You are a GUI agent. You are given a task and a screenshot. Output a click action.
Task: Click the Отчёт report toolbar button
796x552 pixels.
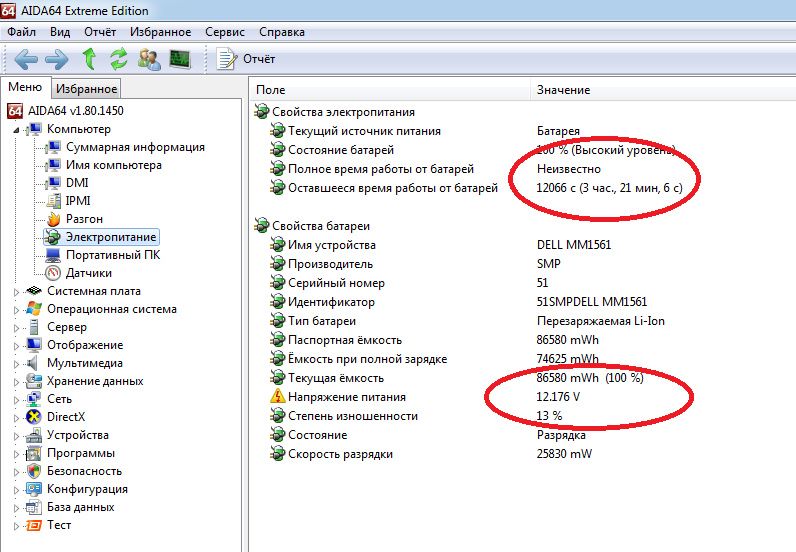point(246,59)
